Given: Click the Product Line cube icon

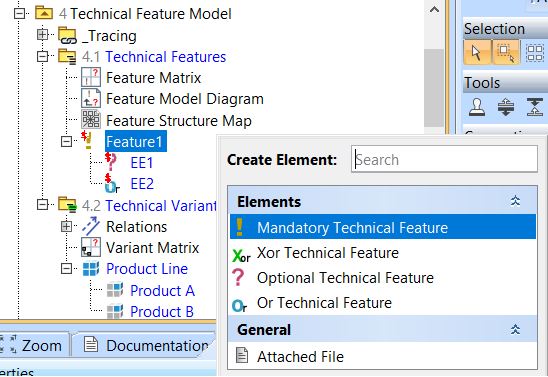Looking at the screenshot, I should [91, 269].
